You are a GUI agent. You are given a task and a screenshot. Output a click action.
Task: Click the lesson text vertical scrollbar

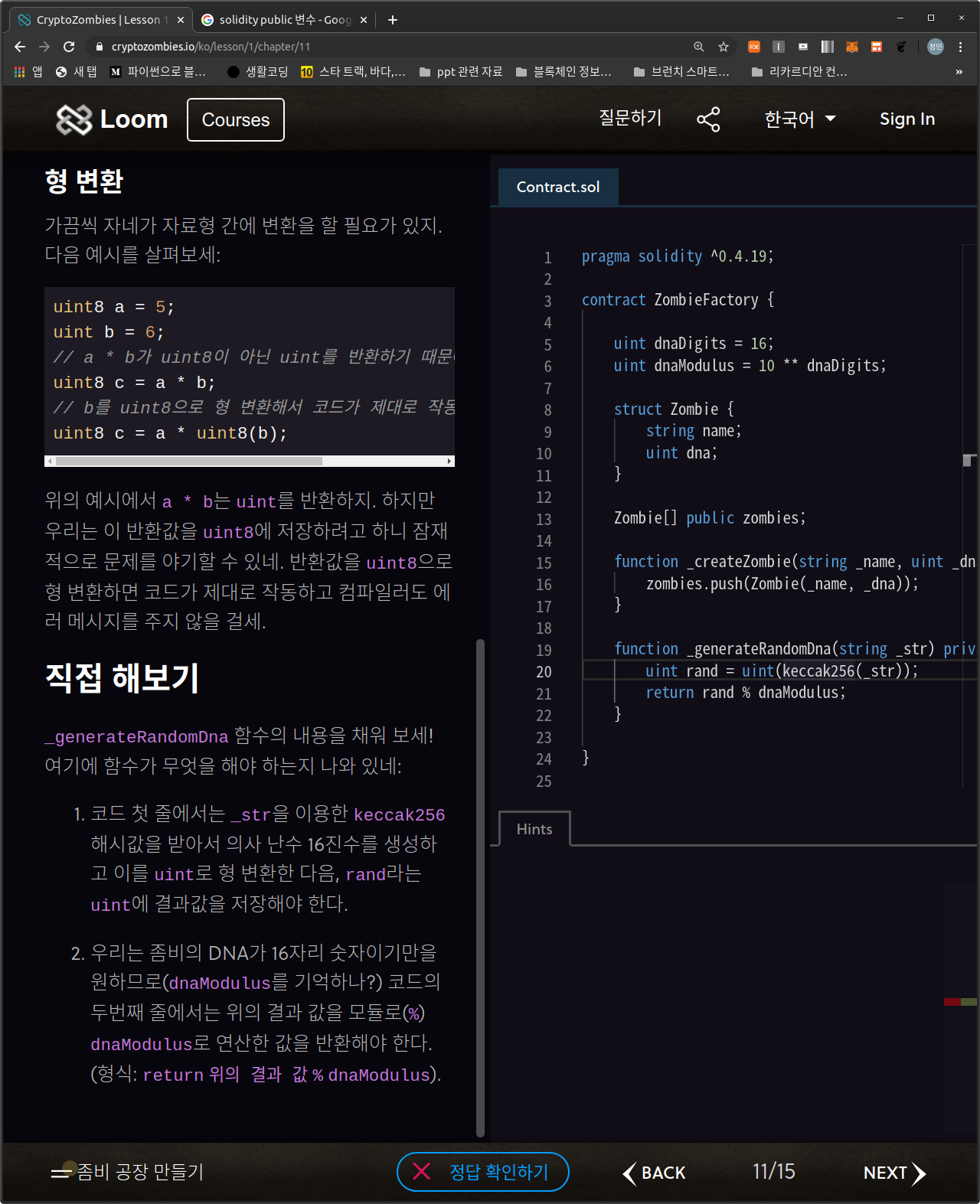point(481,888)
